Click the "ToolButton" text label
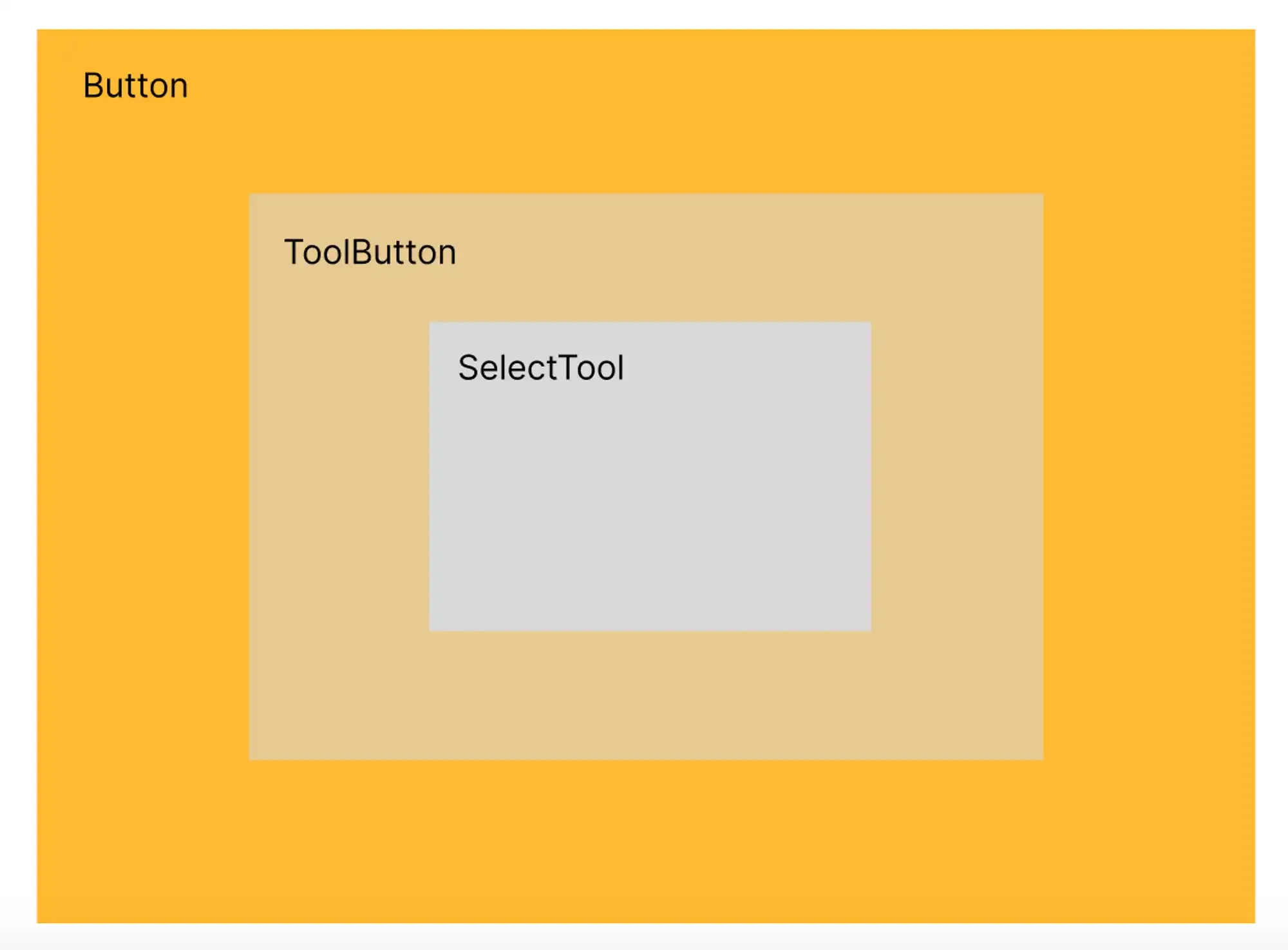The image size is (1288, 950). click(370, 252)
